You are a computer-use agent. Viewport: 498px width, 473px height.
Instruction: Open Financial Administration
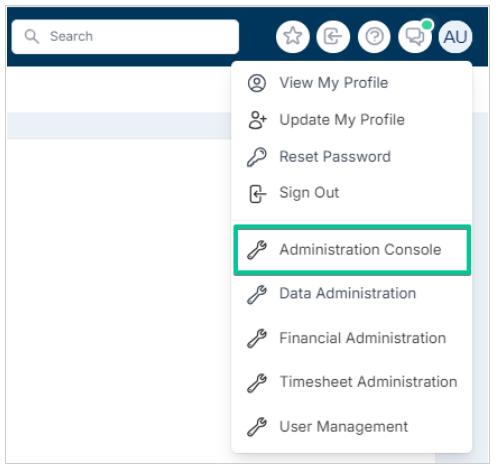click(x=352, y=338)
